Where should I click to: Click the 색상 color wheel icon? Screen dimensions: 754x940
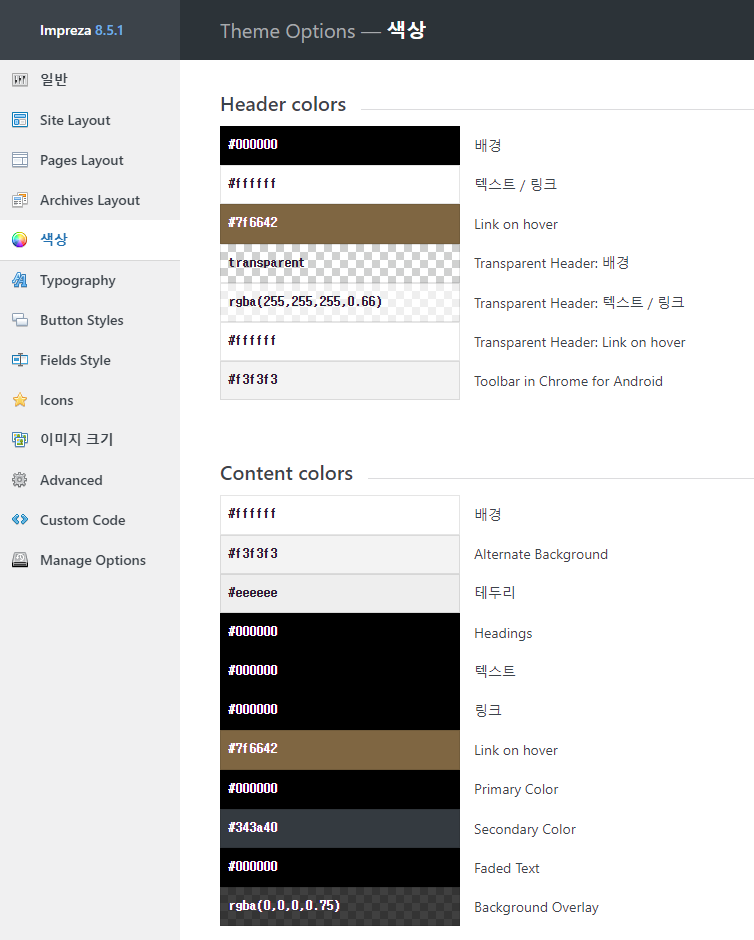[x=20, y=240]
